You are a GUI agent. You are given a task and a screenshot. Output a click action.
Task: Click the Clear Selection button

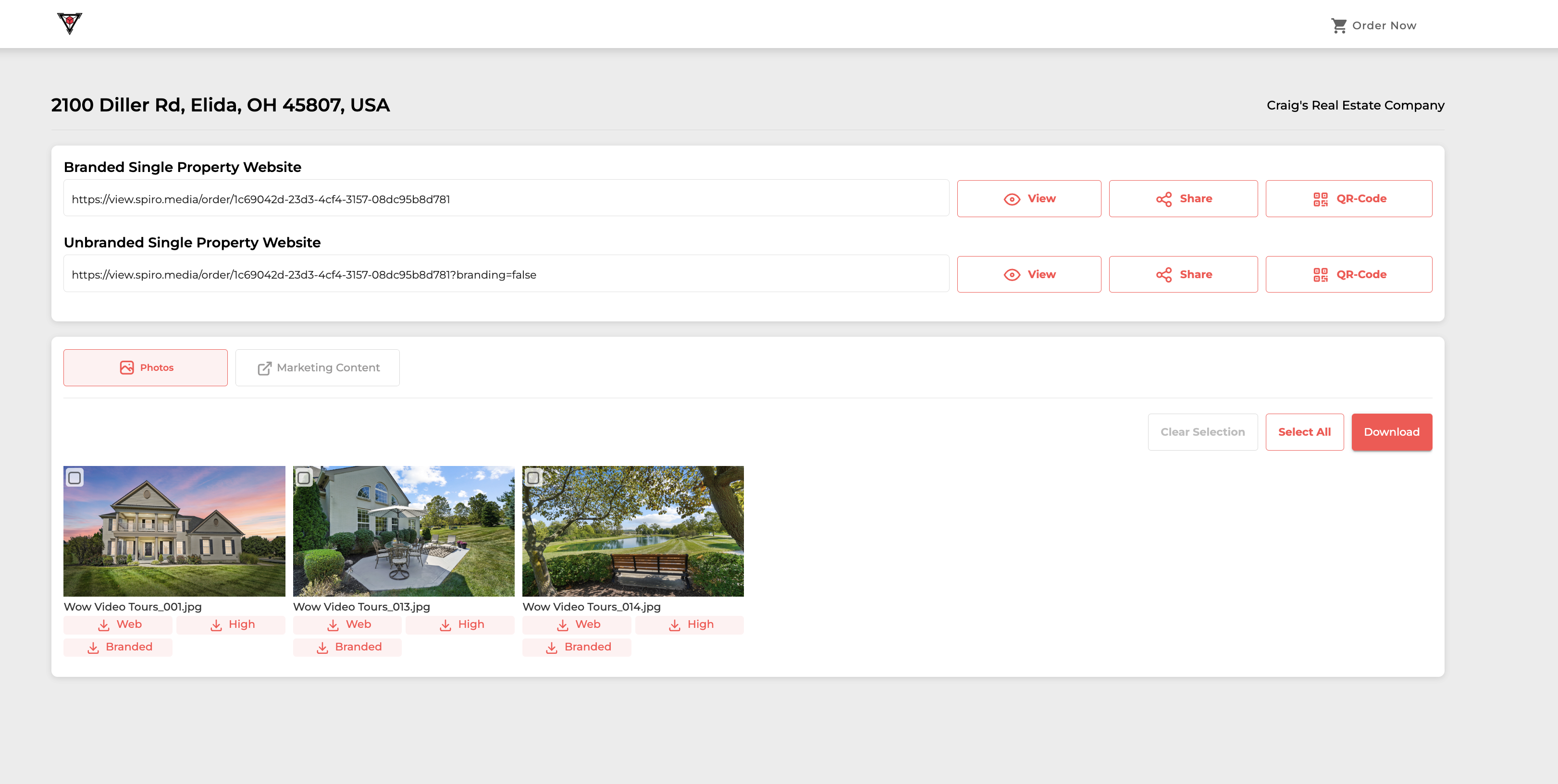point(1202,431)
